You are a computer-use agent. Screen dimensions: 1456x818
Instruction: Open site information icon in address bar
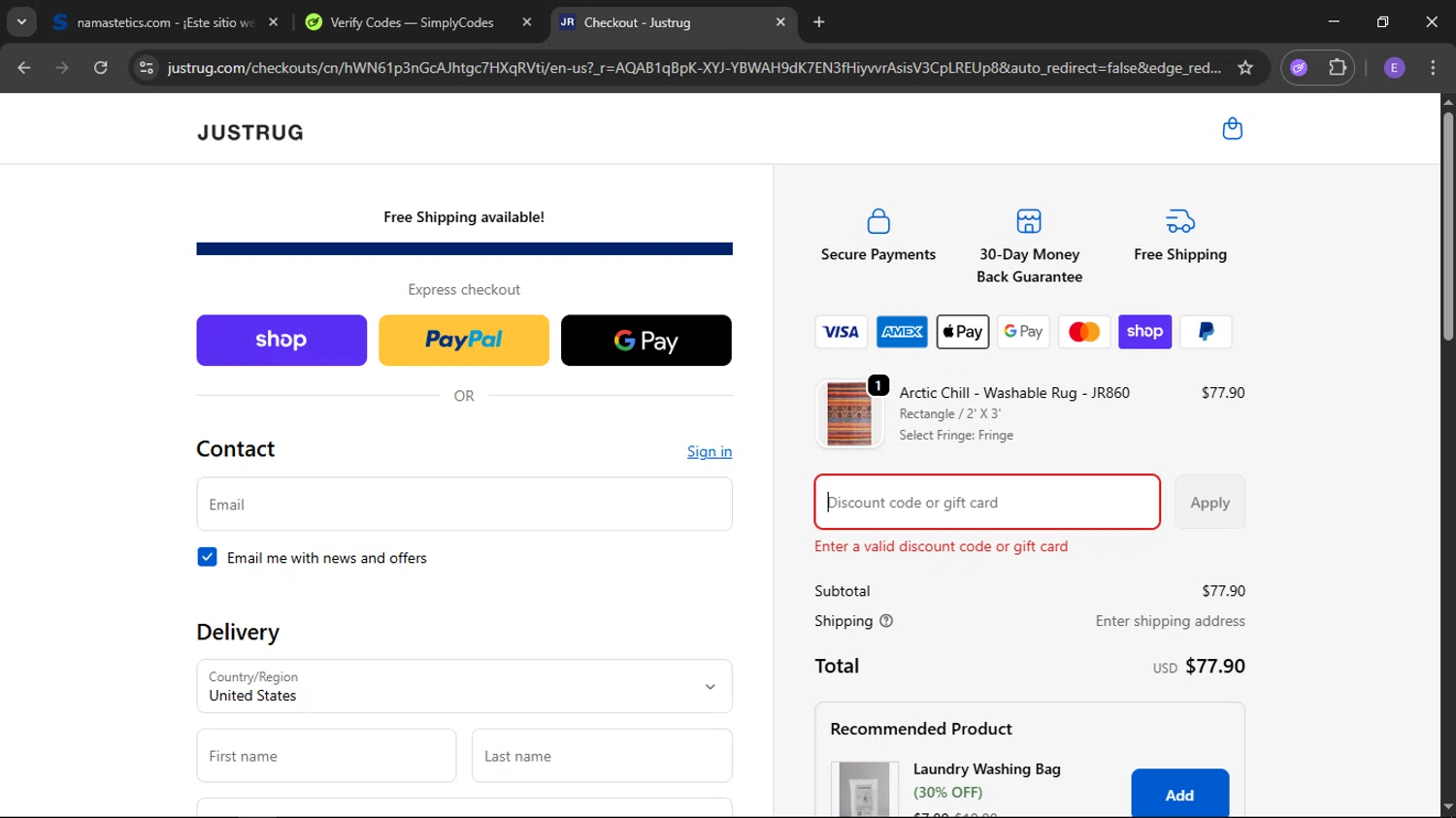(x=147, y=68)
